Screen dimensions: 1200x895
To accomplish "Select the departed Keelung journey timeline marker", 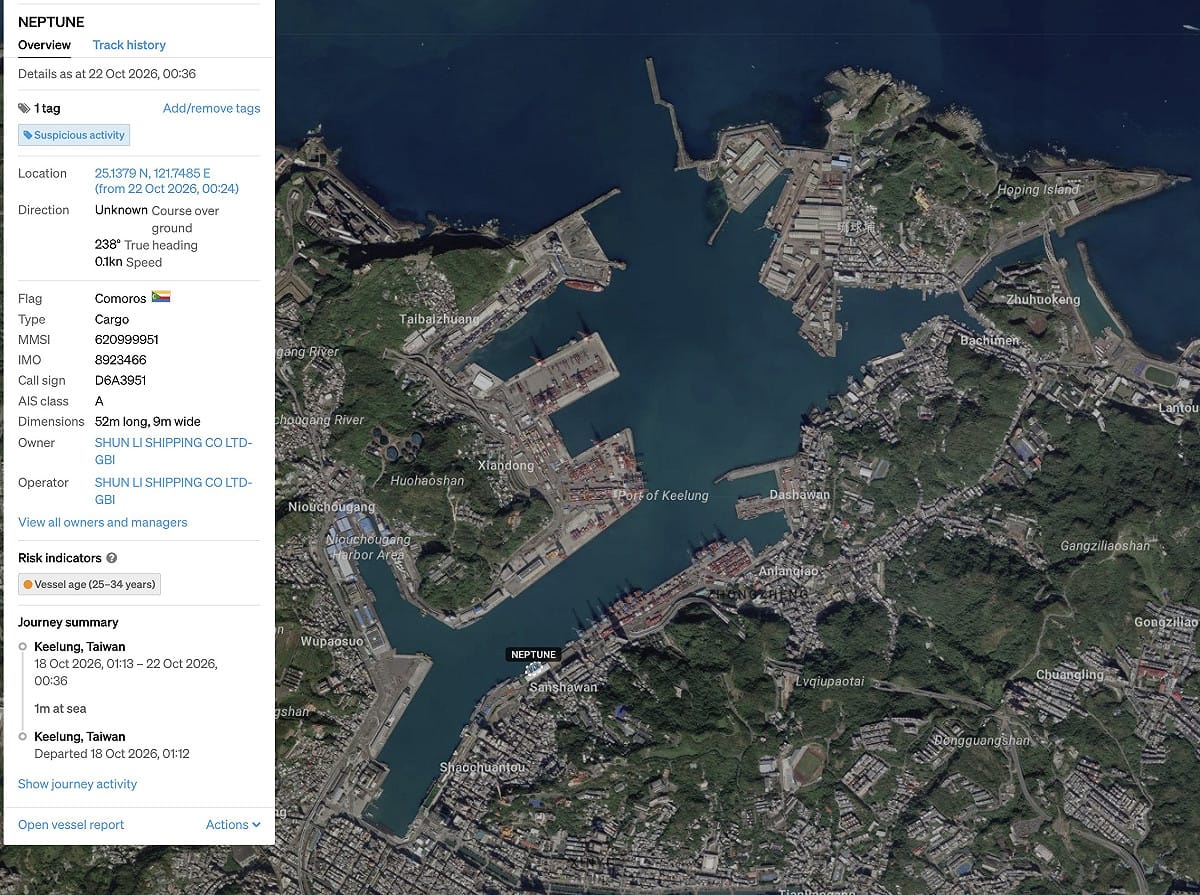I will (23, 737).
